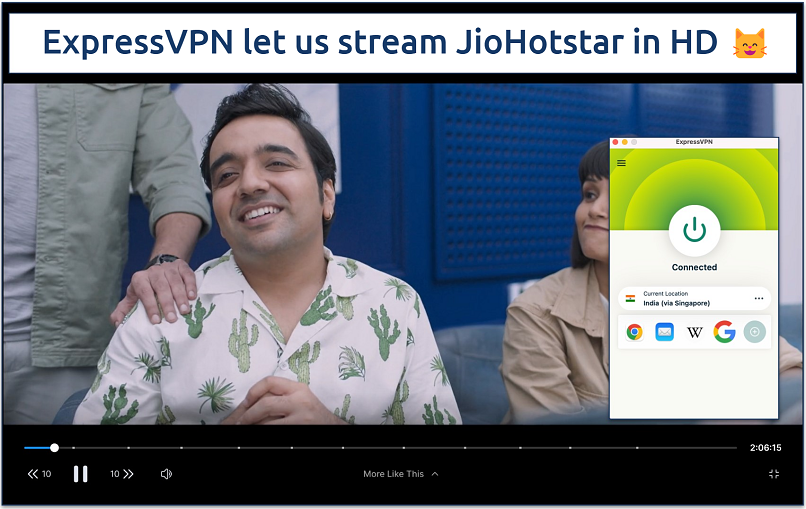Expand the More Like This panel
The image size is (806, 509).
400,474
